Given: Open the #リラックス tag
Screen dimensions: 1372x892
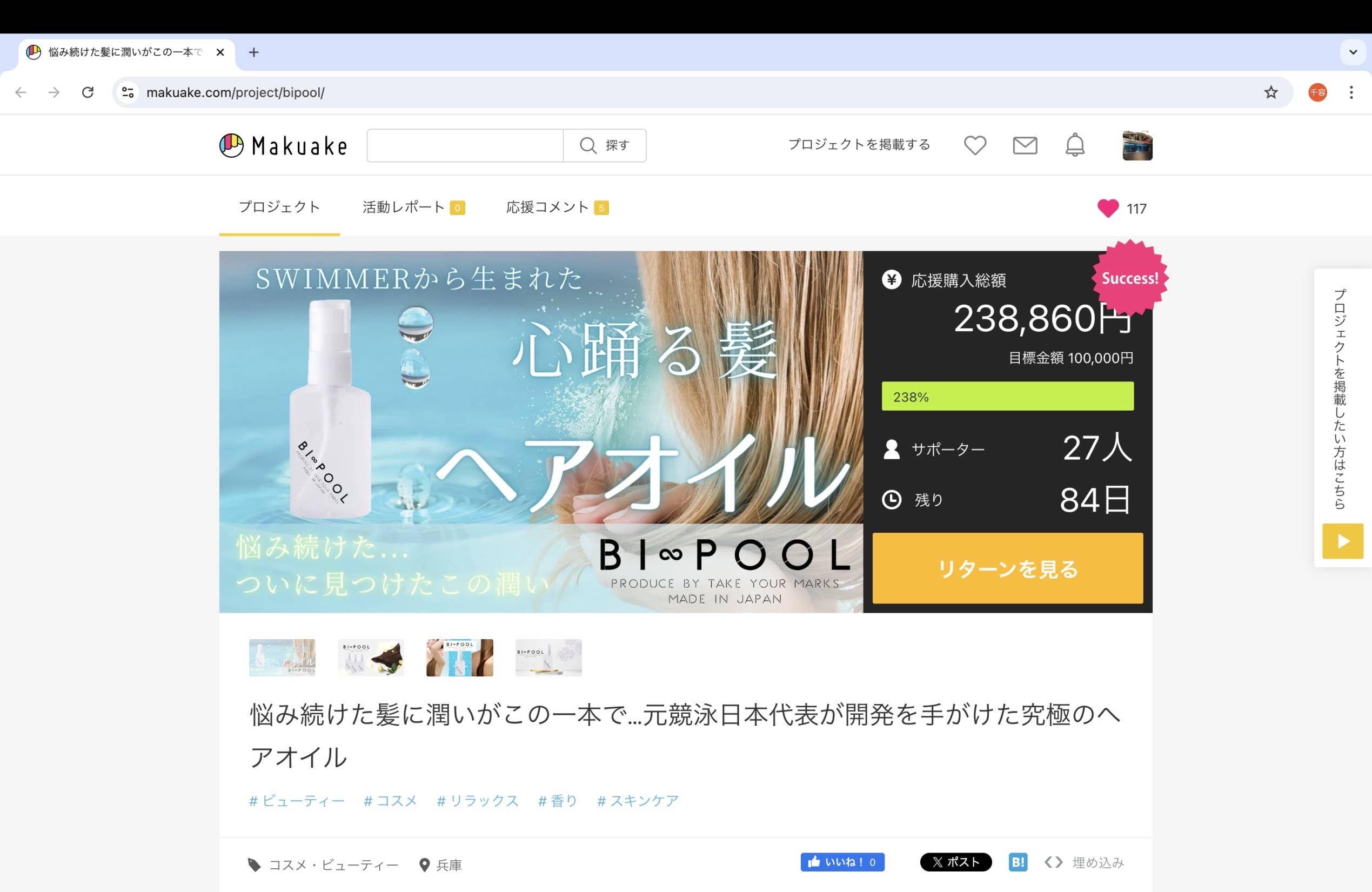Looking at the screenshot, I should coord(477,800).
